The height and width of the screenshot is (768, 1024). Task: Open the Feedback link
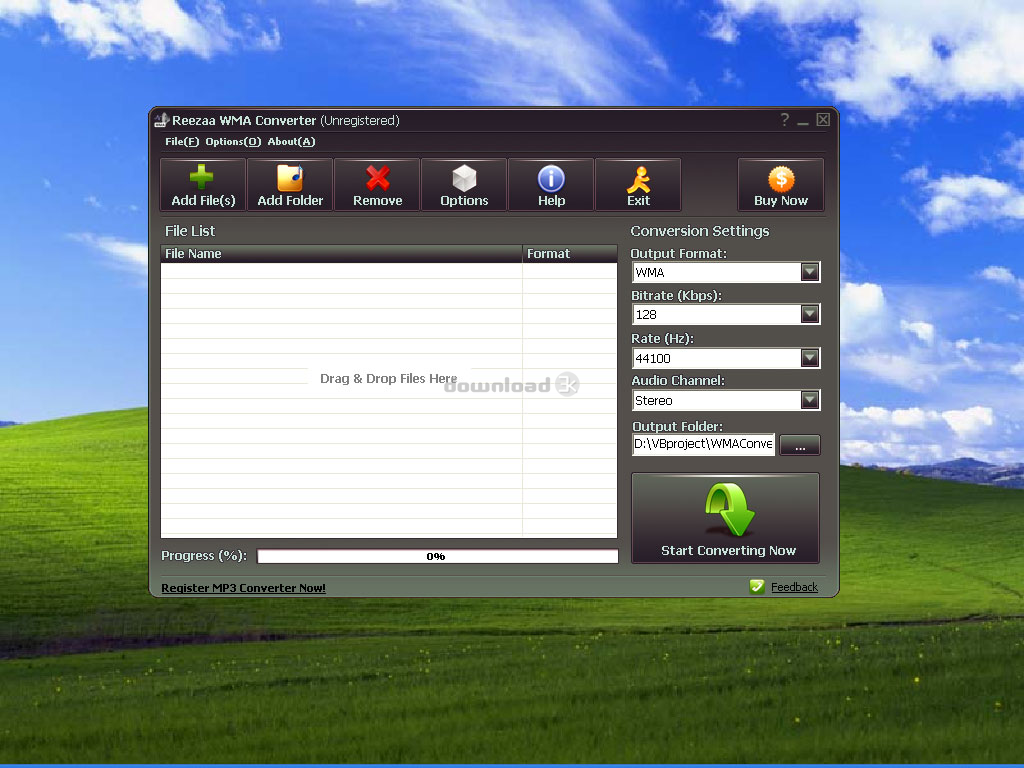(794, 587)
